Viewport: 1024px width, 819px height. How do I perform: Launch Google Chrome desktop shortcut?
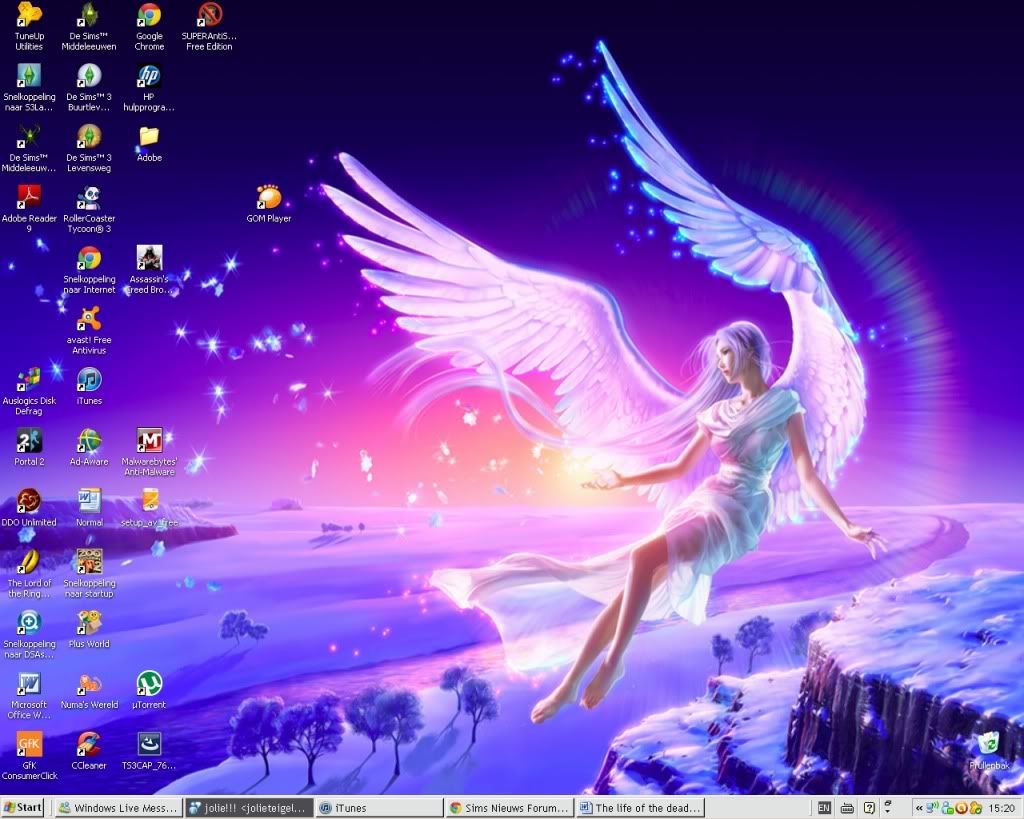pyautogui.click(x=149, y=26)
